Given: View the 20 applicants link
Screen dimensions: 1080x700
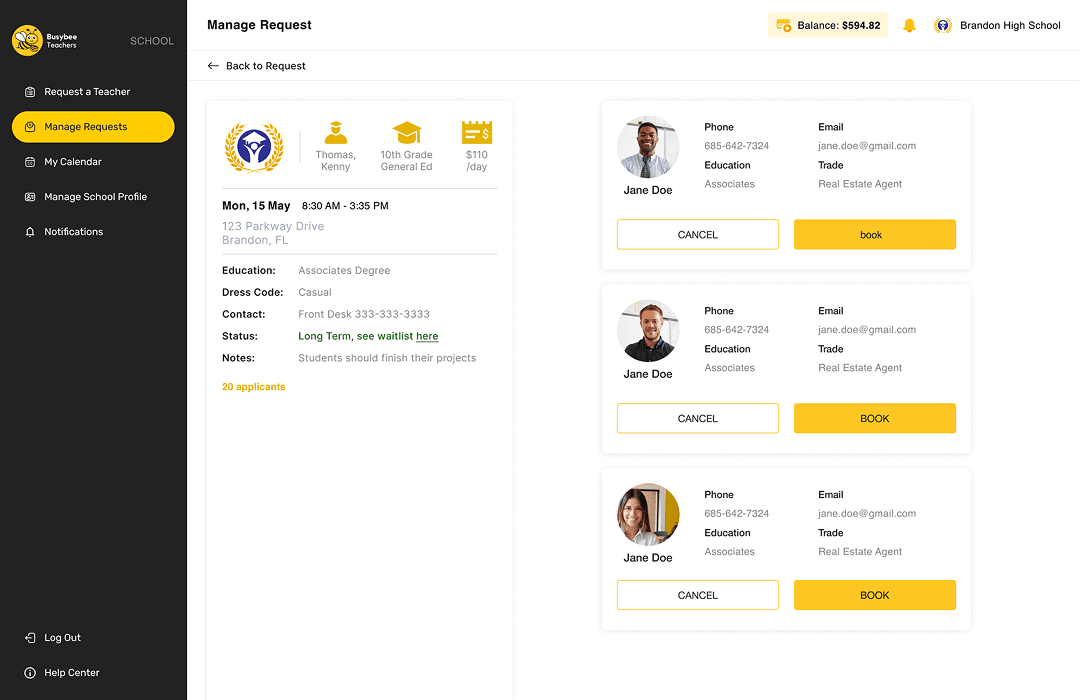Looking at the screenshot, I should click(253, 385).
